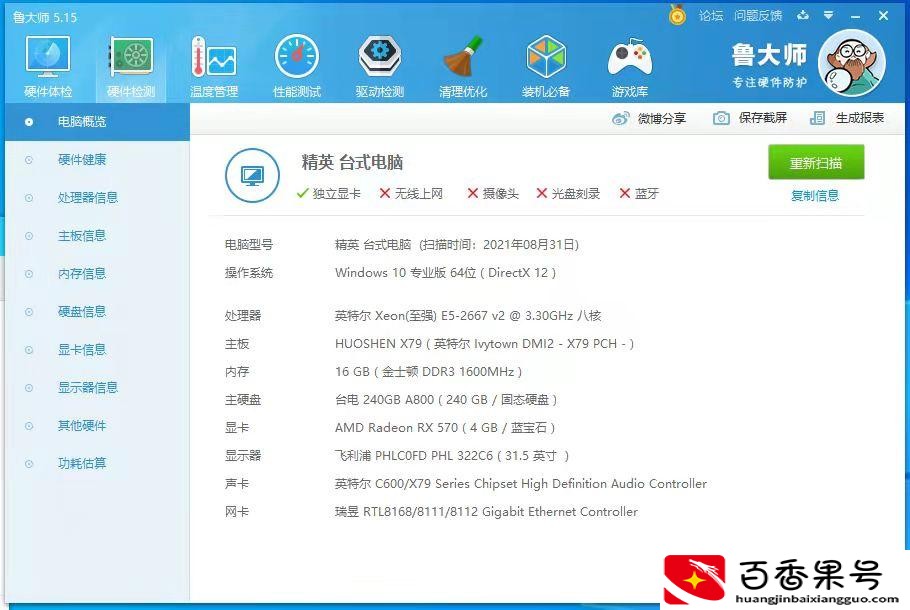Open 温度管理 temperature management icon
Screen dimensions: 910x610
tap(214, 57)
